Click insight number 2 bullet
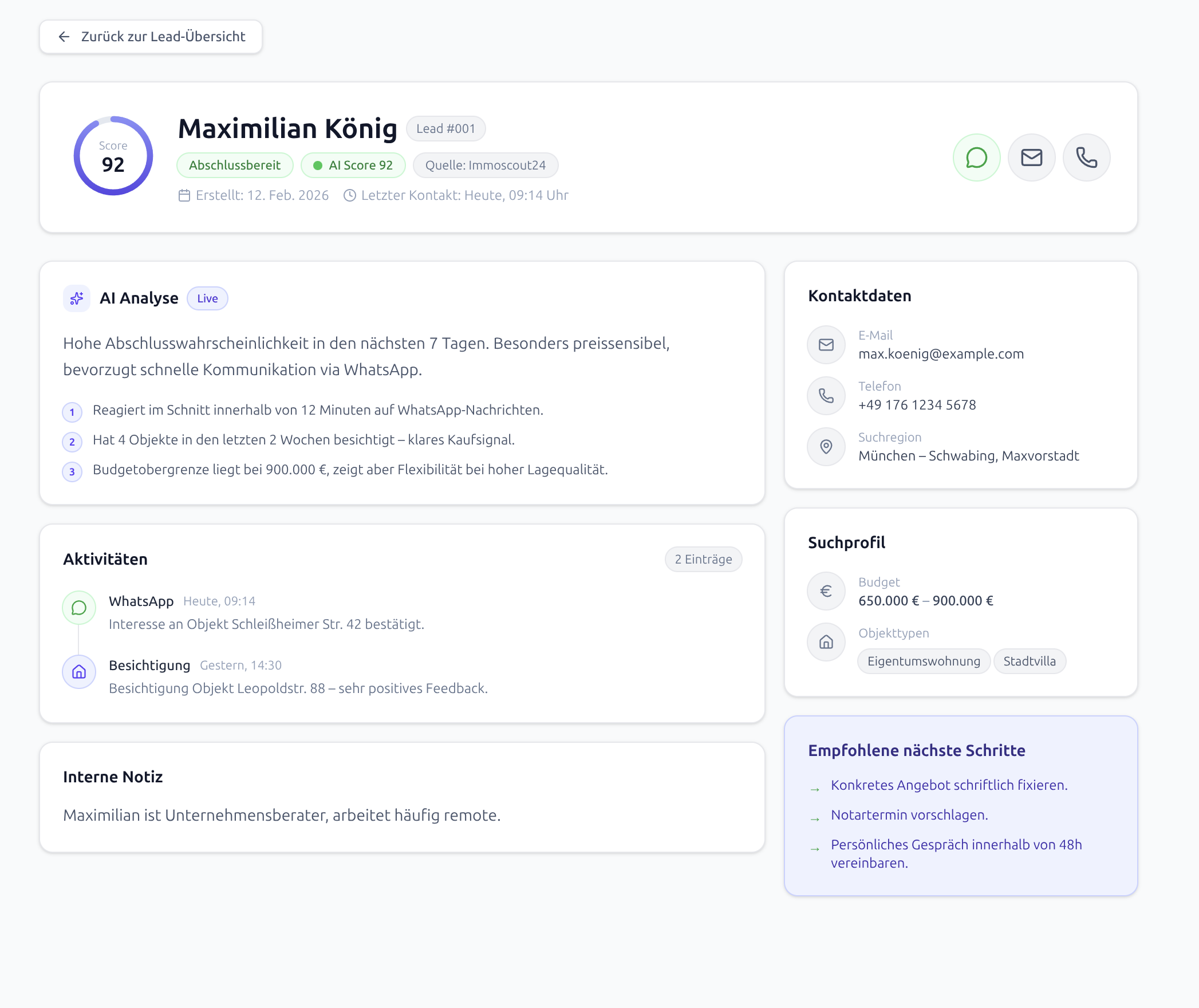This screenshot has height=1008, width=1199. click(72, 442)
